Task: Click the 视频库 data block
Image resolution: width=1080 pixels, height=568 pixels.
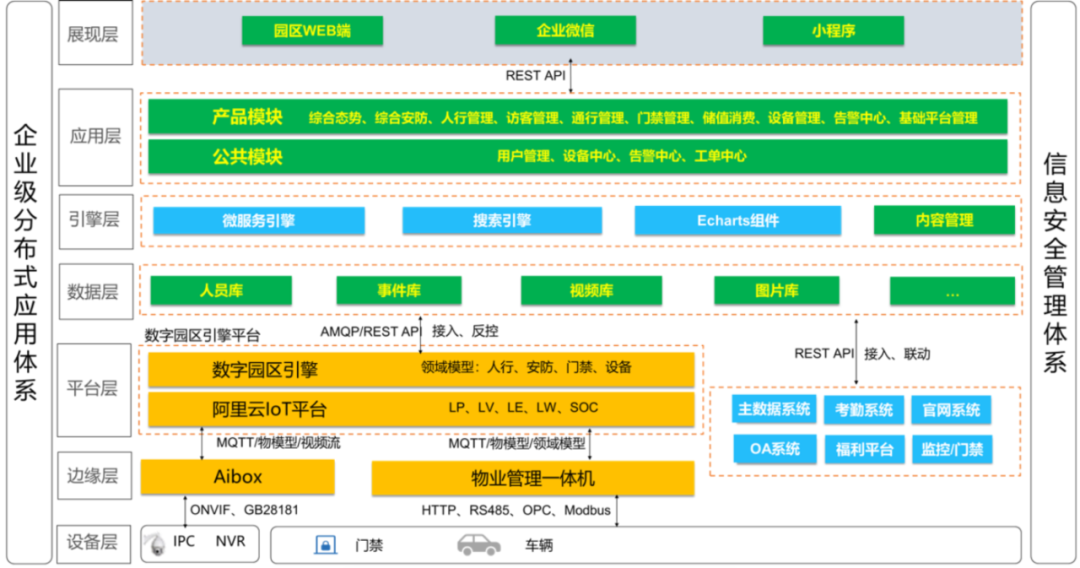Action: pyautogui.click(x=591, y=291)
